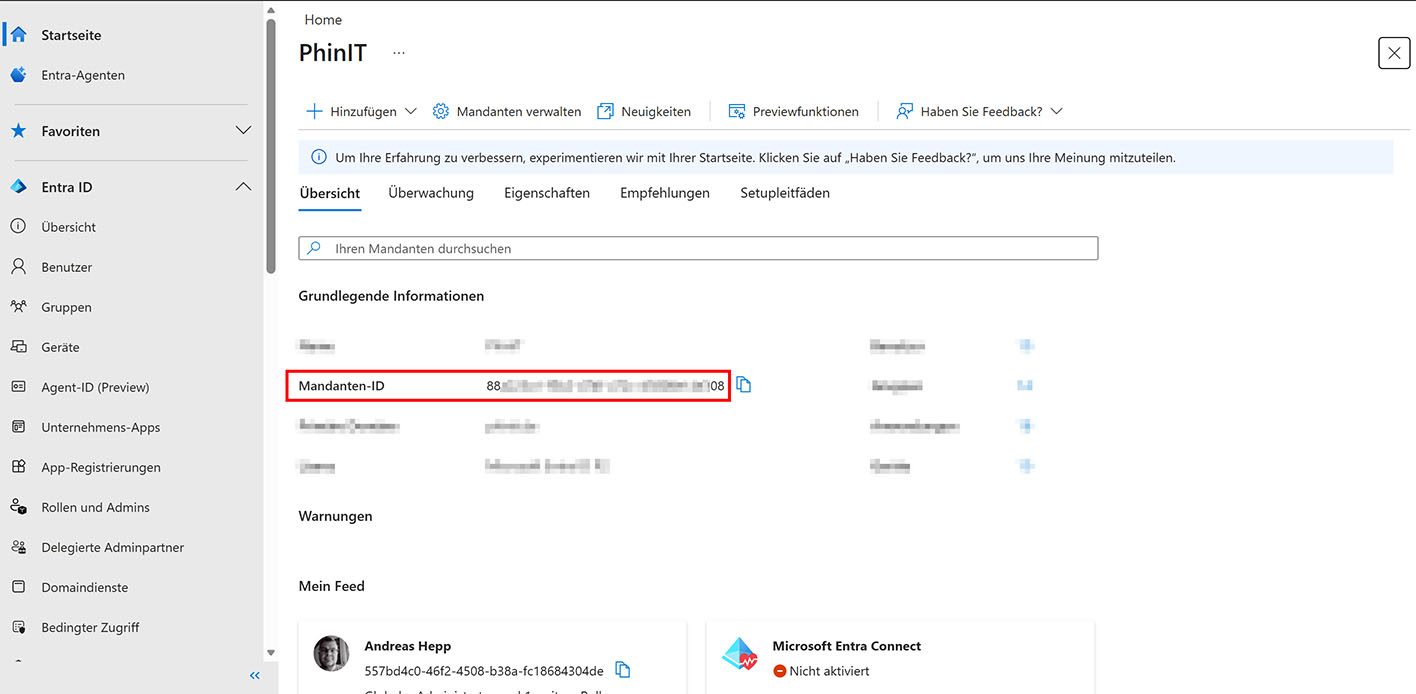The image size is (1416, 694).
Task: Copy Andreas Hepp's object ID
Action: click(x=622, y=670)
